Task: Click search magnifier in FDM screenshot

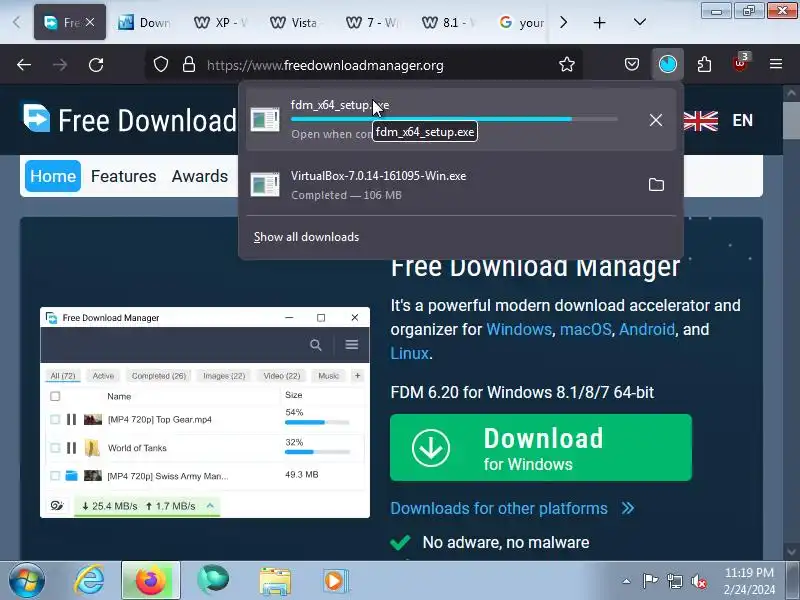Action: click(x=316, y=345)
